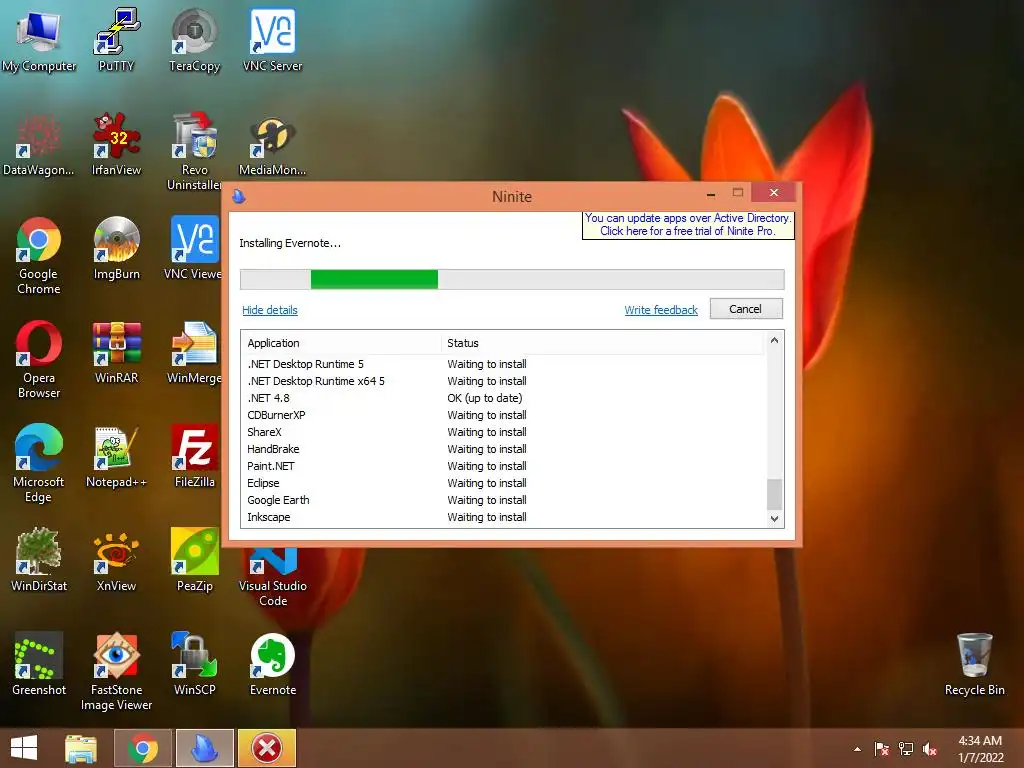This screenshot has height=768, width=1024.
Task: Switch to Chrome in the taskbar
Action: (x=142, y=748)
